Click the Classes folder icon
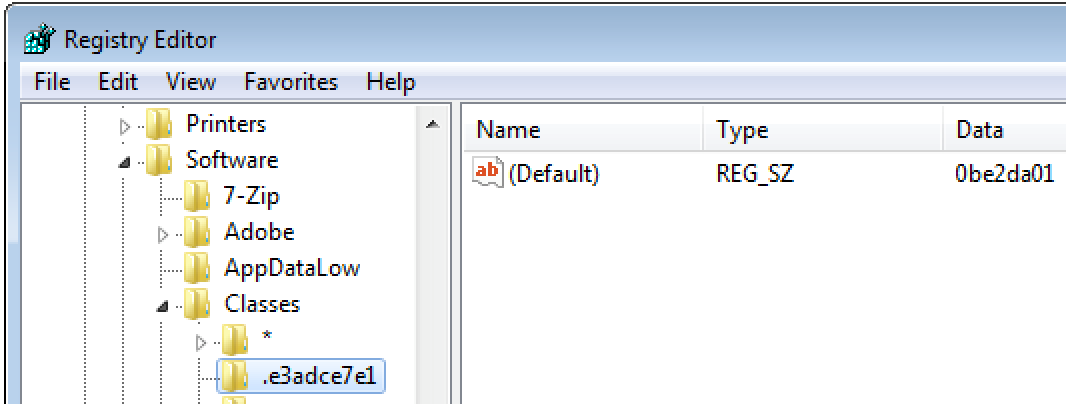The height and width of the screenshot is (404, 1066). coord(198,304)
